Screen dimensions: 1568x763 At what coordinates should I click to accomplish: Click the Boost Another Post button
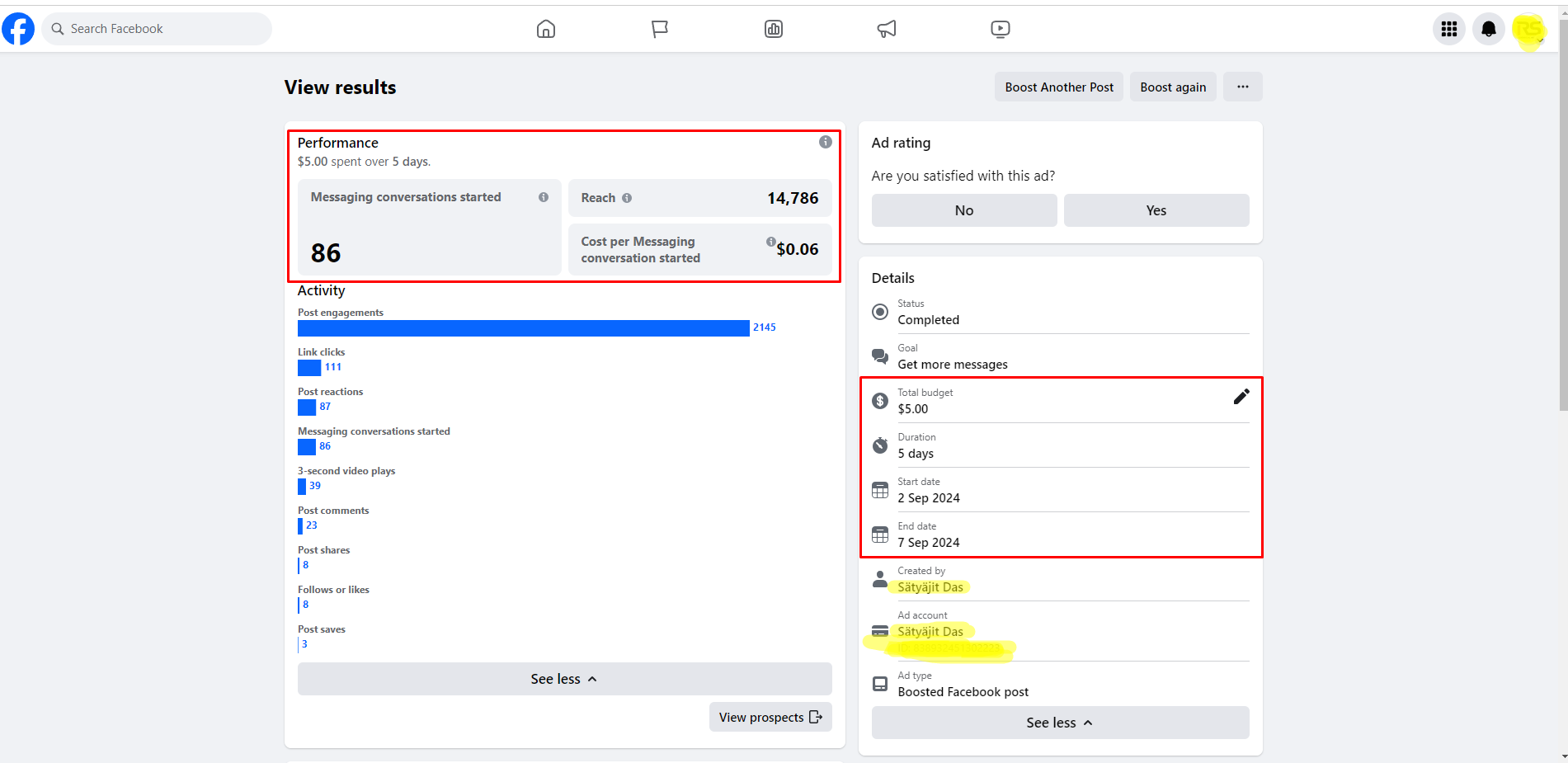pos(1058,87)
